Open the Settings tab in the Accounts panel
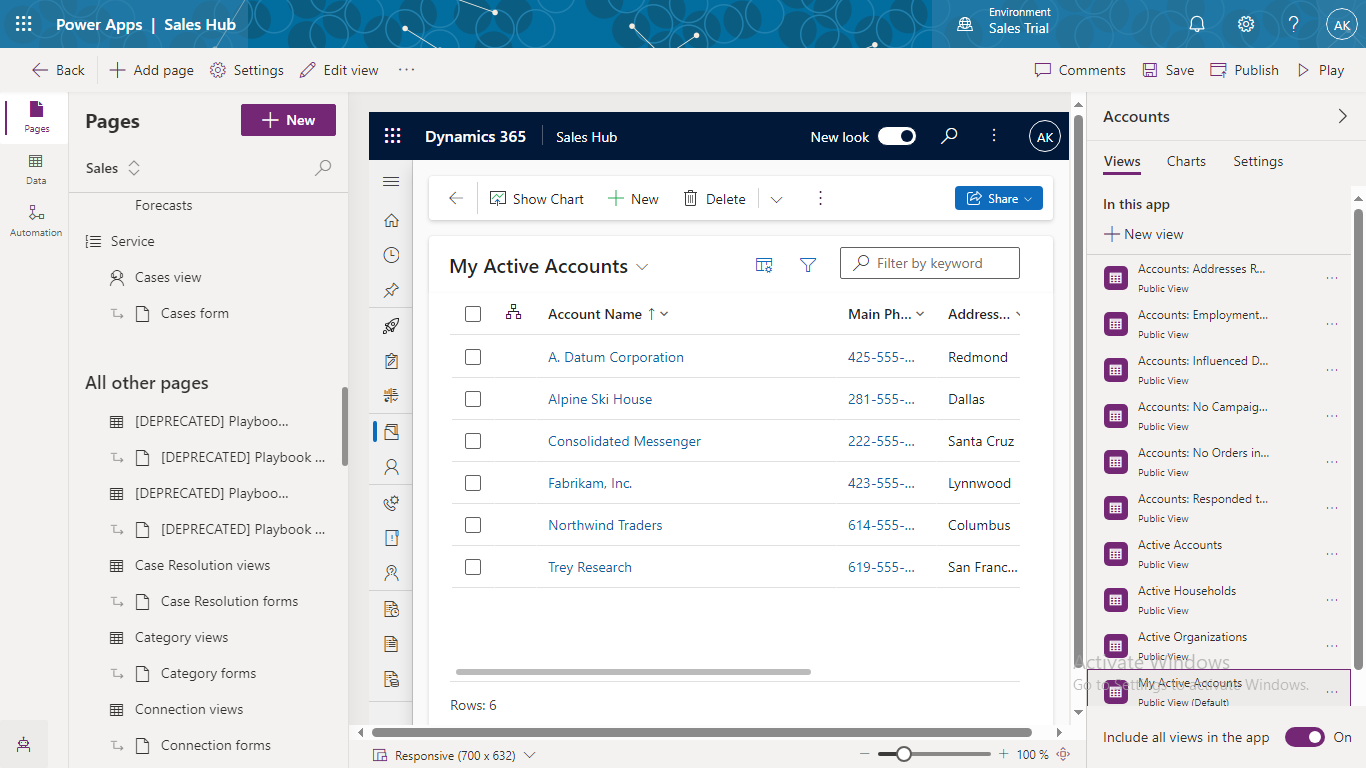Image resolution: width=1366 pixels, height=768 pixels. click(x=1257, y=161)
